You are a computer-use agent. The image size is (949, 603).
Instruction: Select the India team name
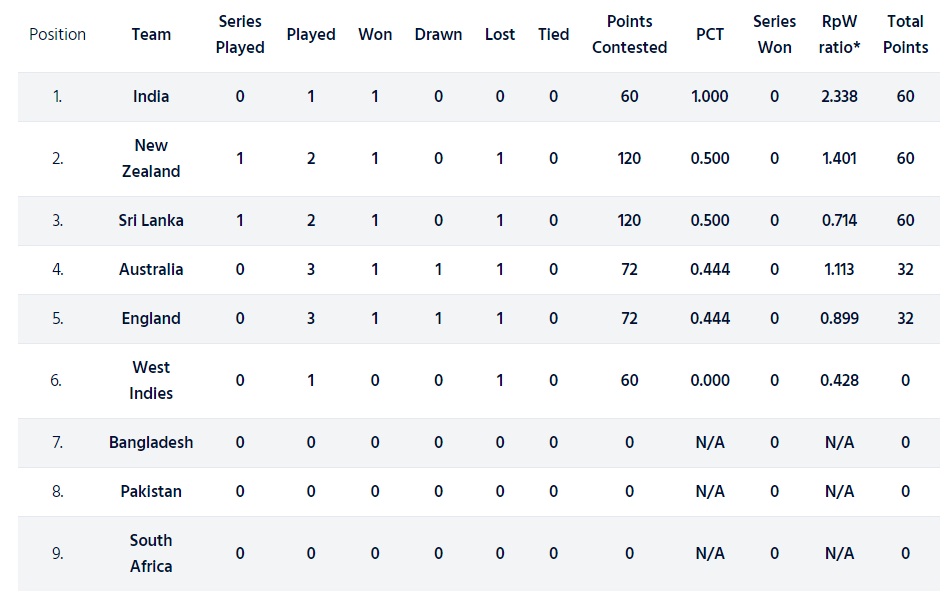pos(151,97)
